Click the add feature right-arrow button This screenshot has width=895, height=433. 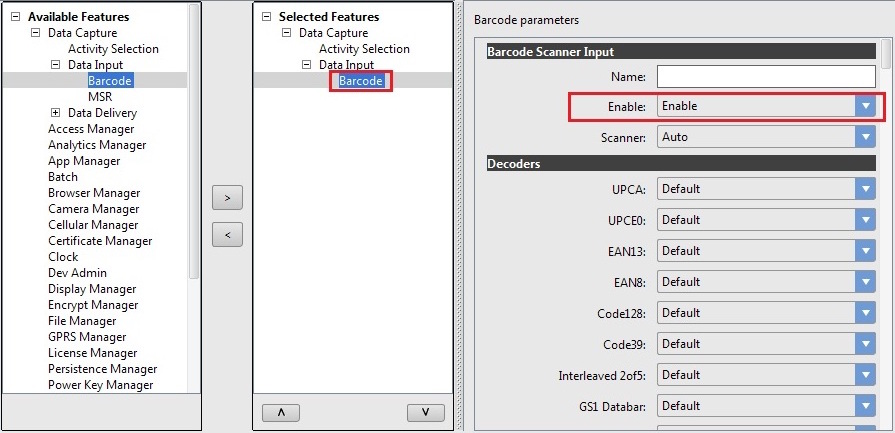click(x=227, y=198)
